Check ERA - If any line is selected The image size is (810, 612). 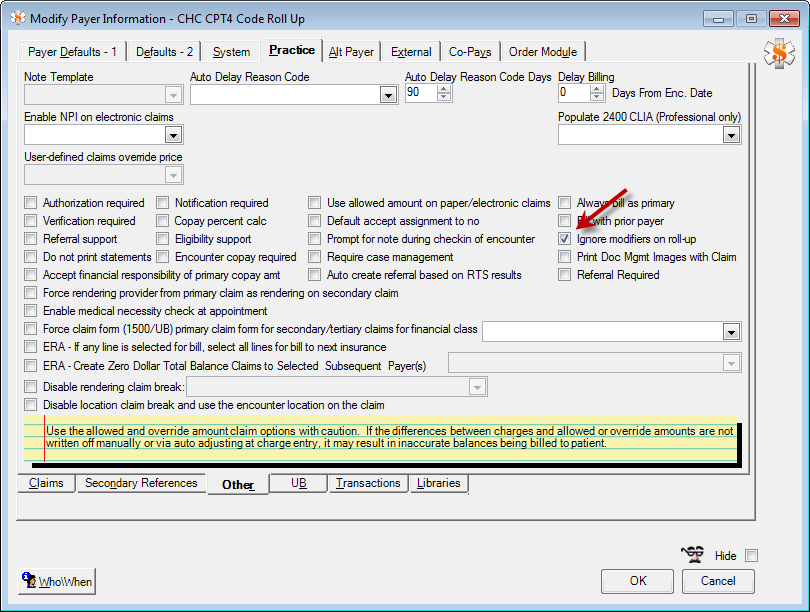point(31,347)
